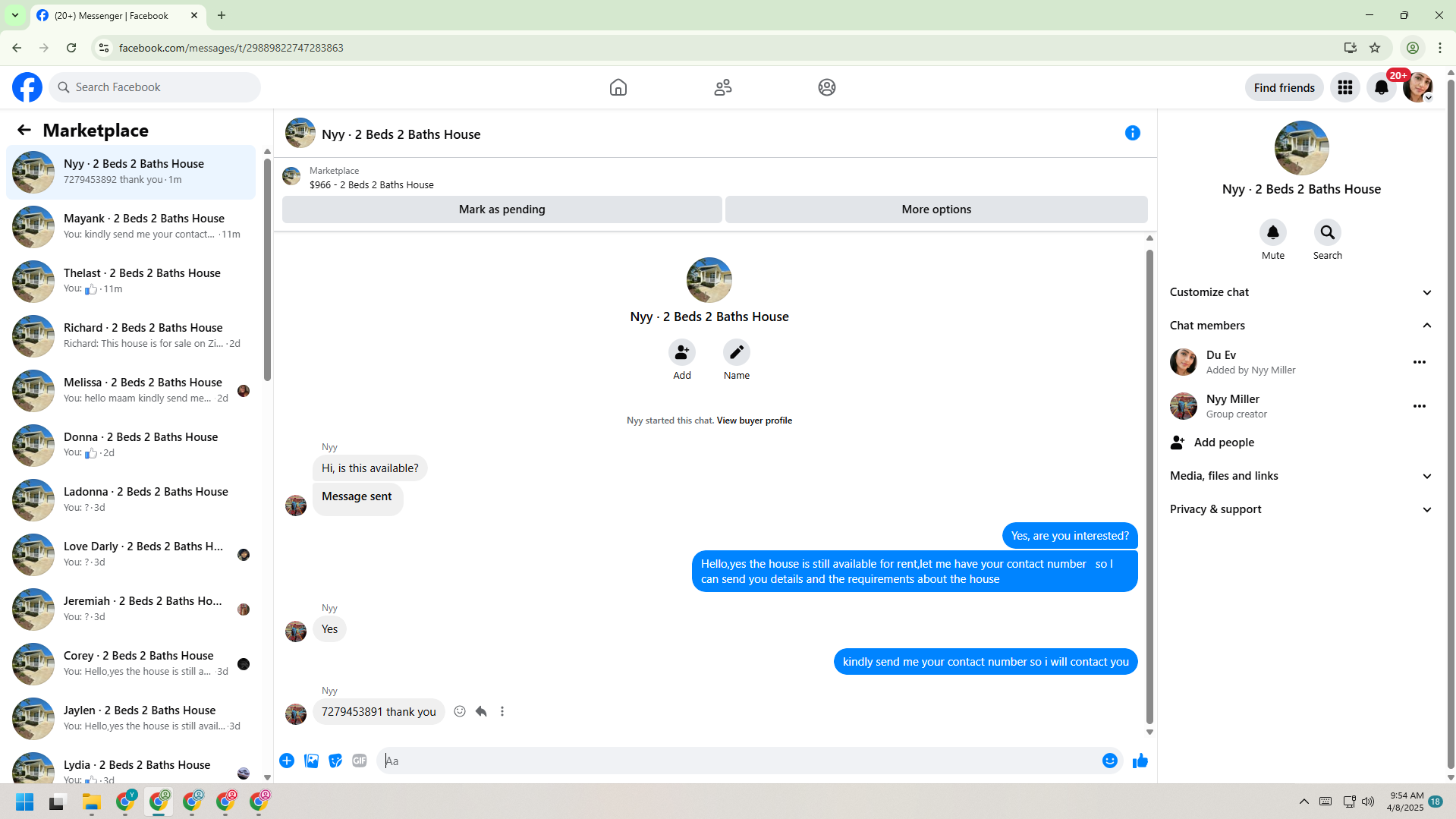React to the 7279453891 message
Image resolution: width=1456 pixels, height=819 pixels.
coord(460,711)
